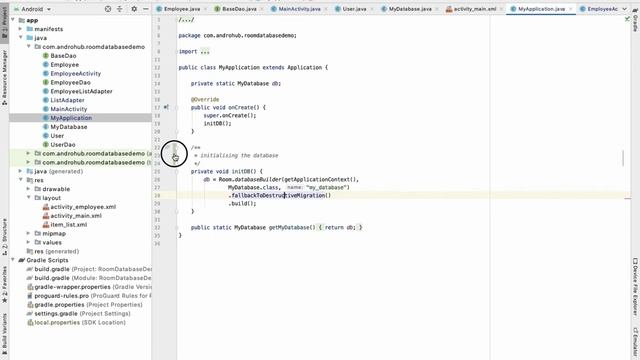
Task: Hide the Project panel with the minus icon
Action: coord(146,9)
